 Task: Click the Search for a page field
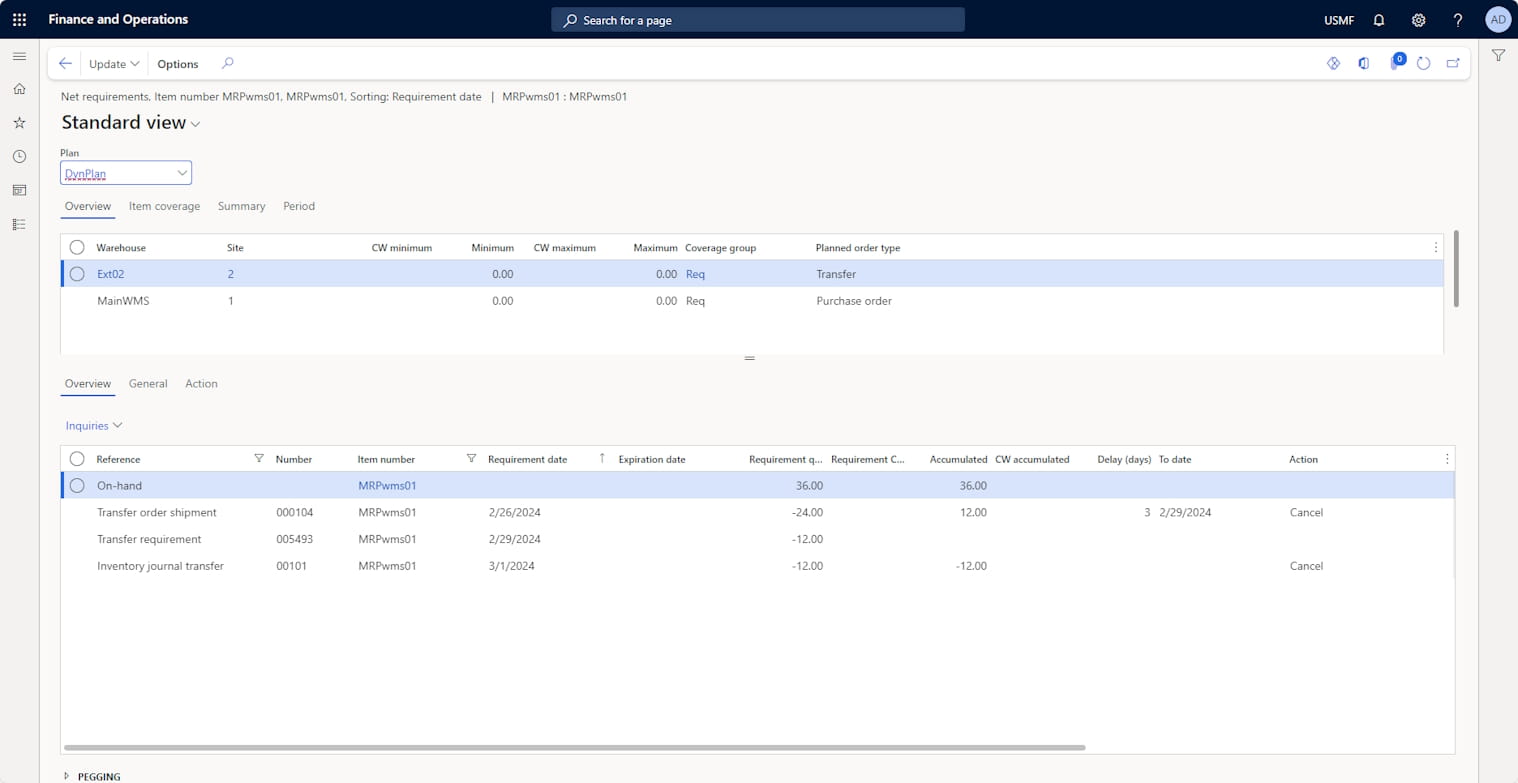757,20
